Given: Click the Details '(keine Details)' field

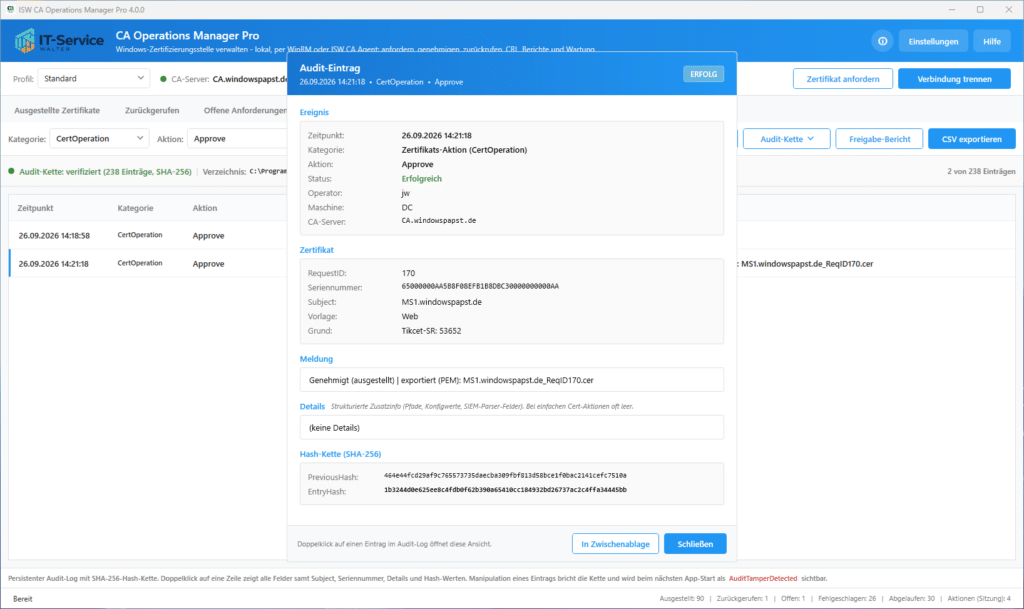Looking at the screenshot, I should pyautogui.click(x=511, y=428).
